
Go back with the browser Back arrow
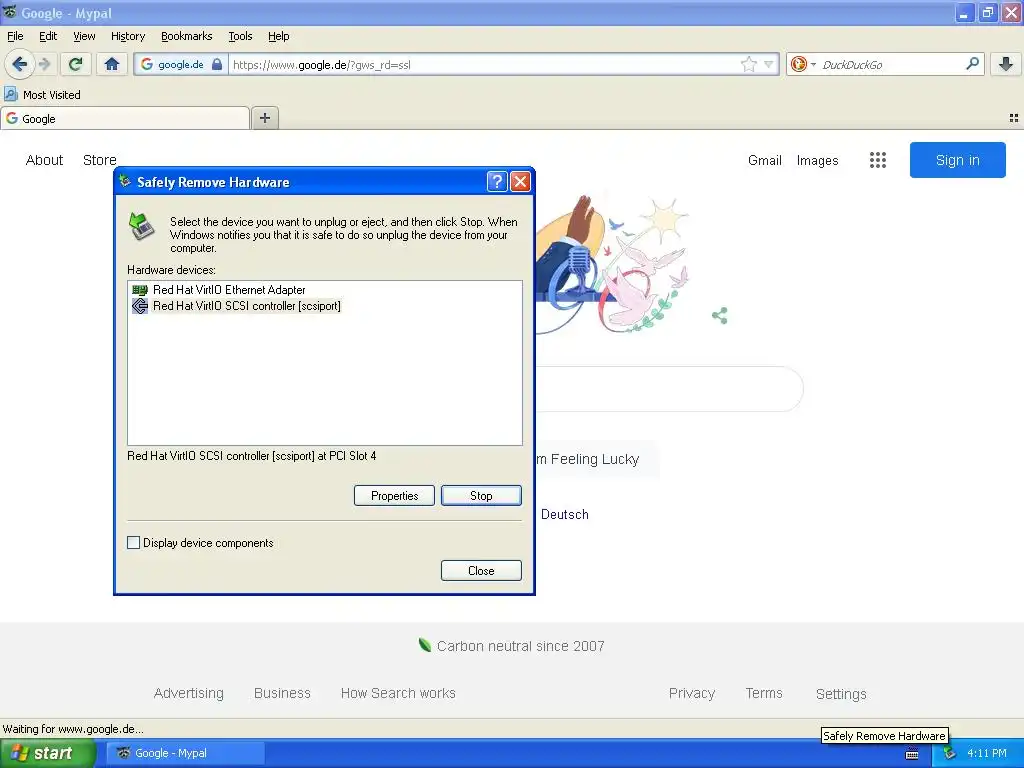coord(19,64)
